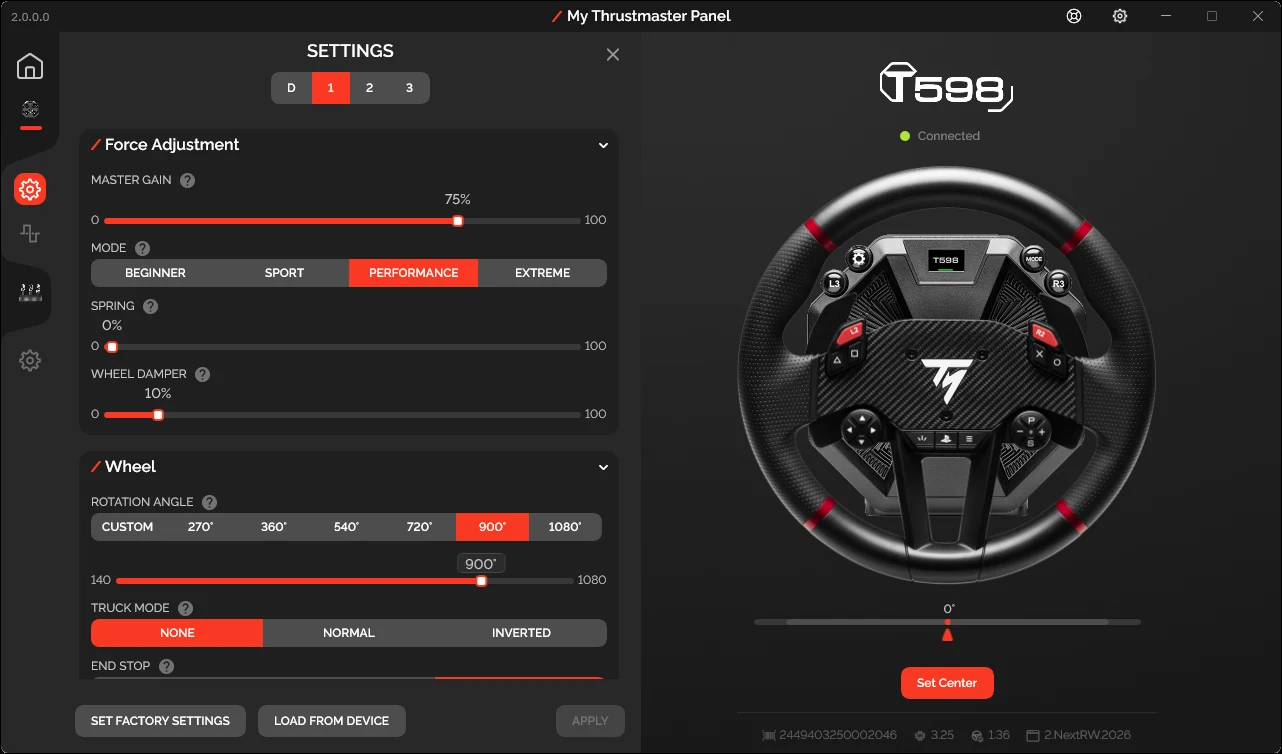Open the highlighted red settings gear tab

pyautogui.click(x=30, y=189)
